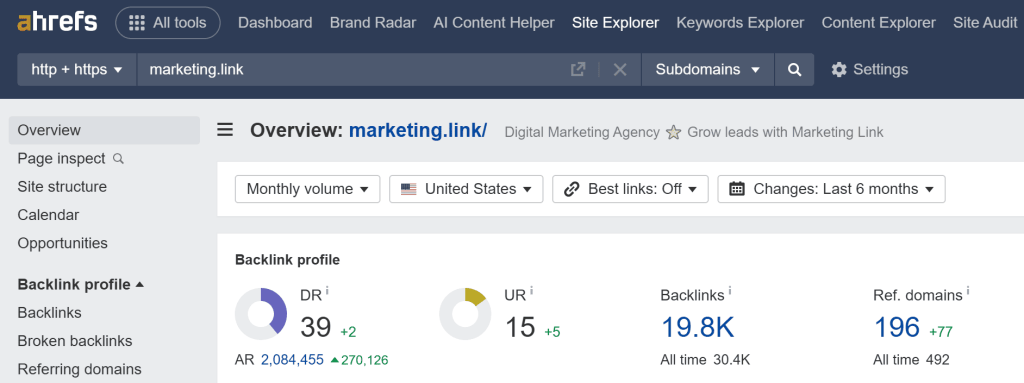Click the Ahrefs logo

tap(57, 22)
